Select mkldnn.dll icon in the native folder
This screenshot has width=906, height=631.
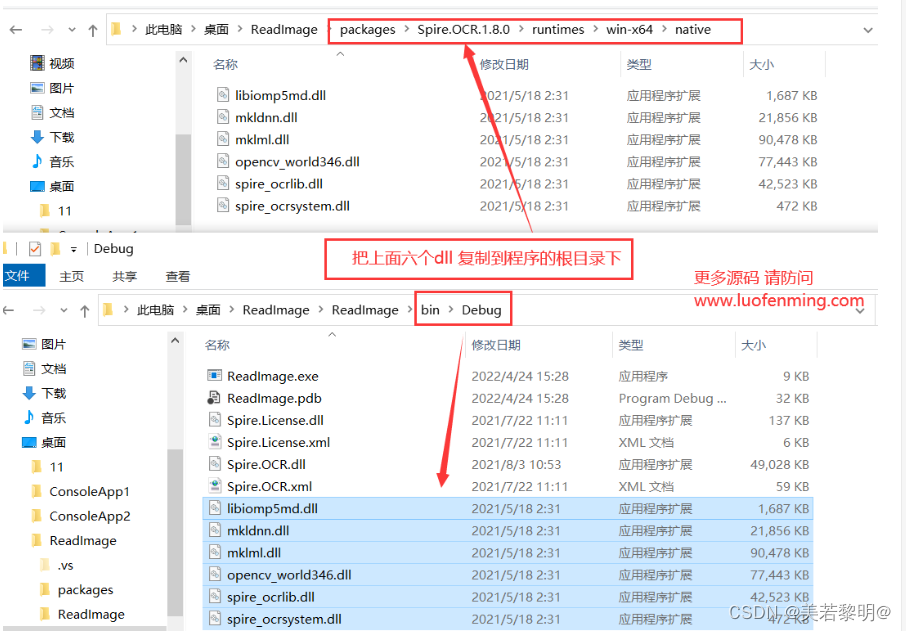click(x=223, y=117)
